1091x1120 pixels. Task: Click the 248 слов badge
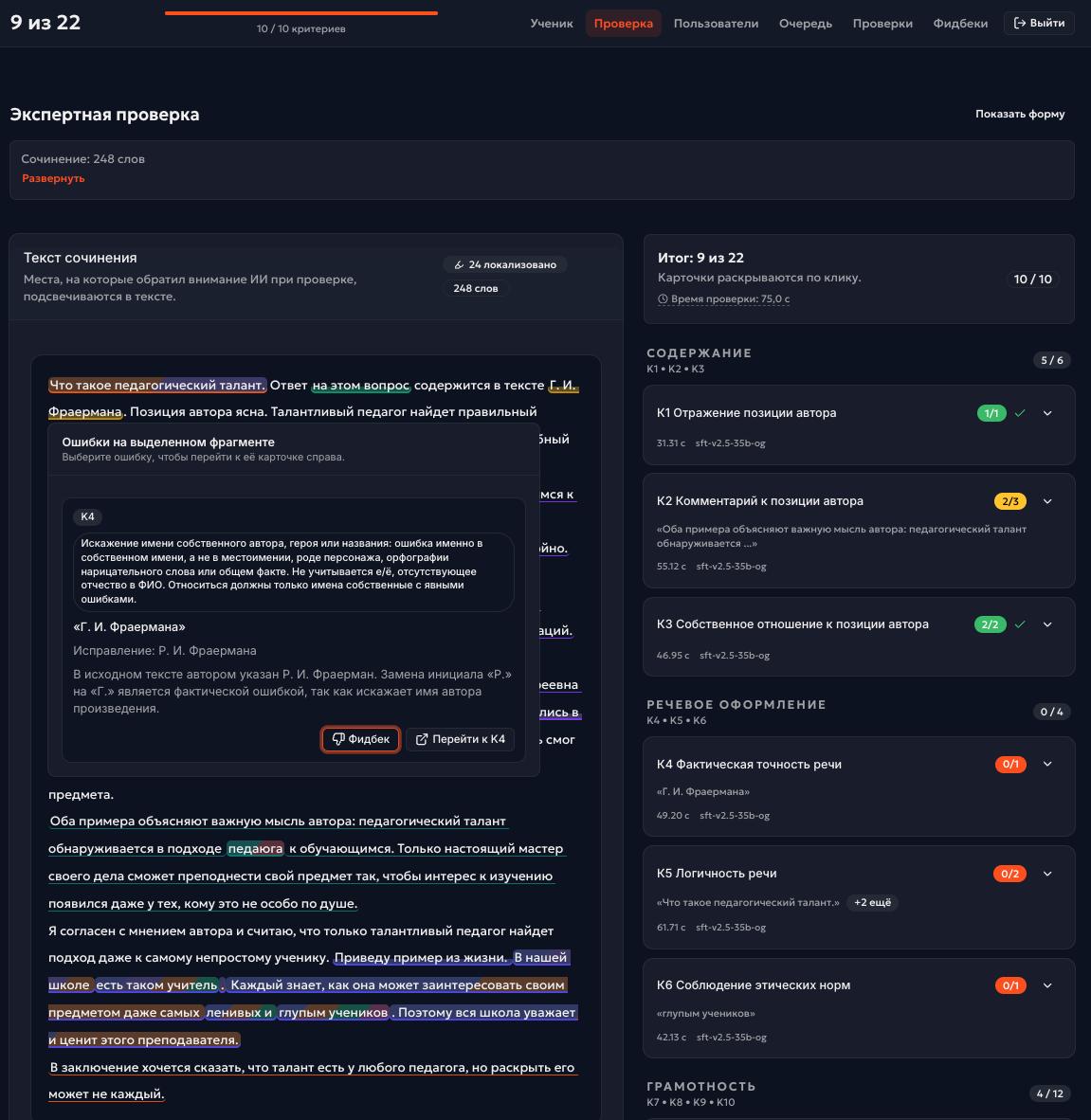(x=475, y=288)
